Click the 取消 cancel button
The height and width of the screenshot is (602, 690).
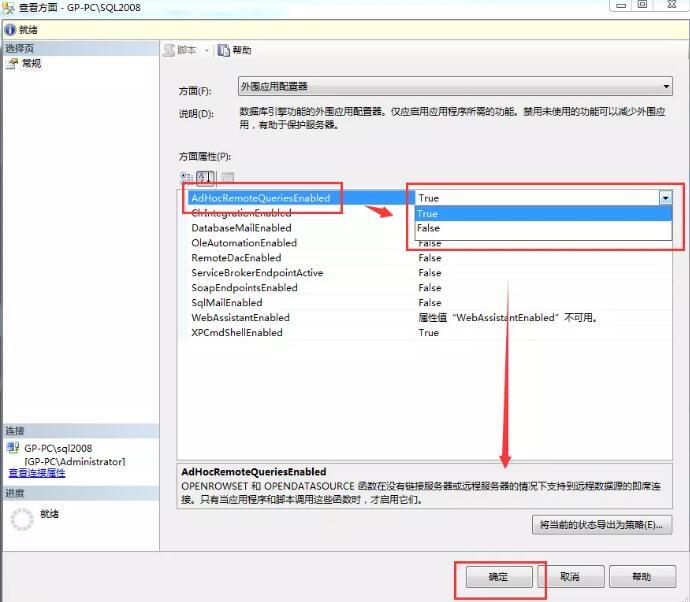click(570, 576)
